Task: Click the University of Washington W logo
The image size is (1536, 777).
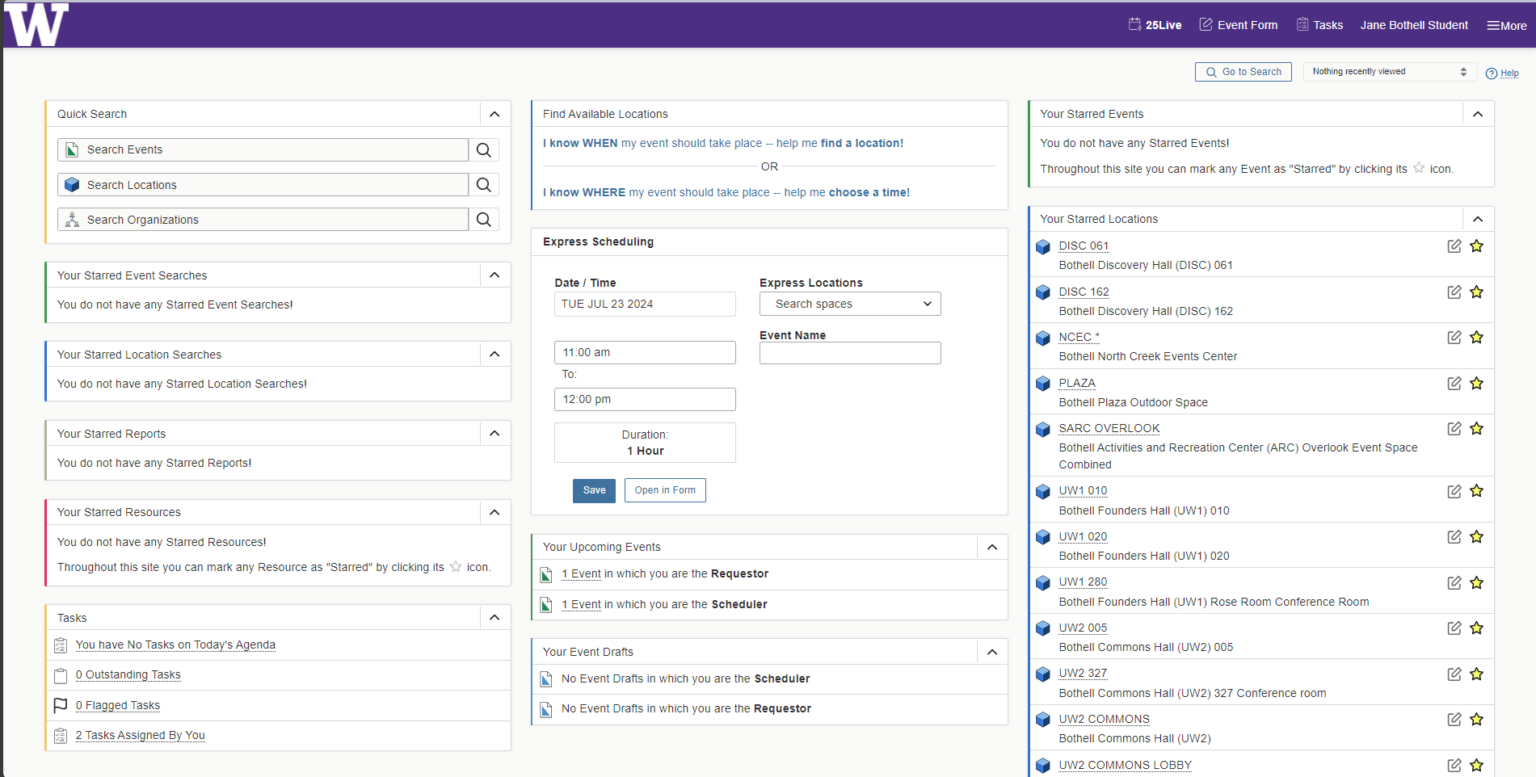Action: click(37, 24)
